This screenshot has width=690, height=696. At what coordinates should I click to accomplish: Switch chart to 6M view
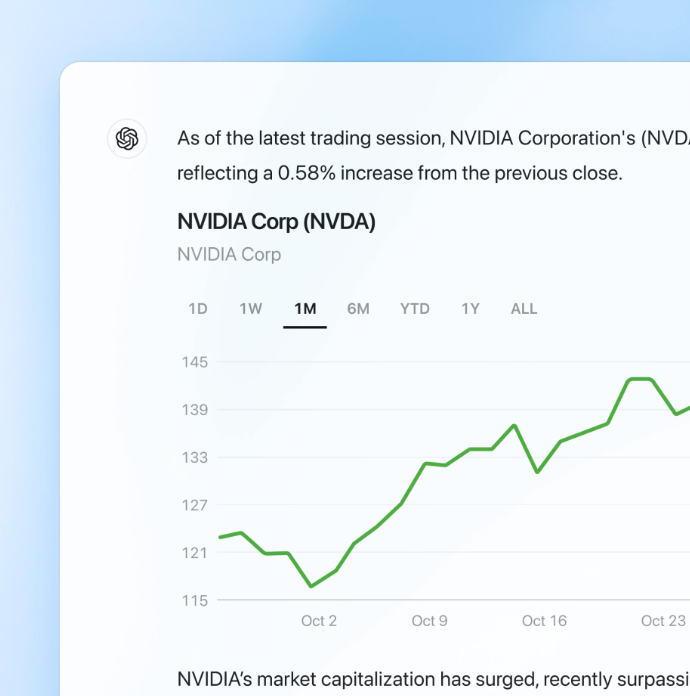pyautogui.click(x=358, y=309)
